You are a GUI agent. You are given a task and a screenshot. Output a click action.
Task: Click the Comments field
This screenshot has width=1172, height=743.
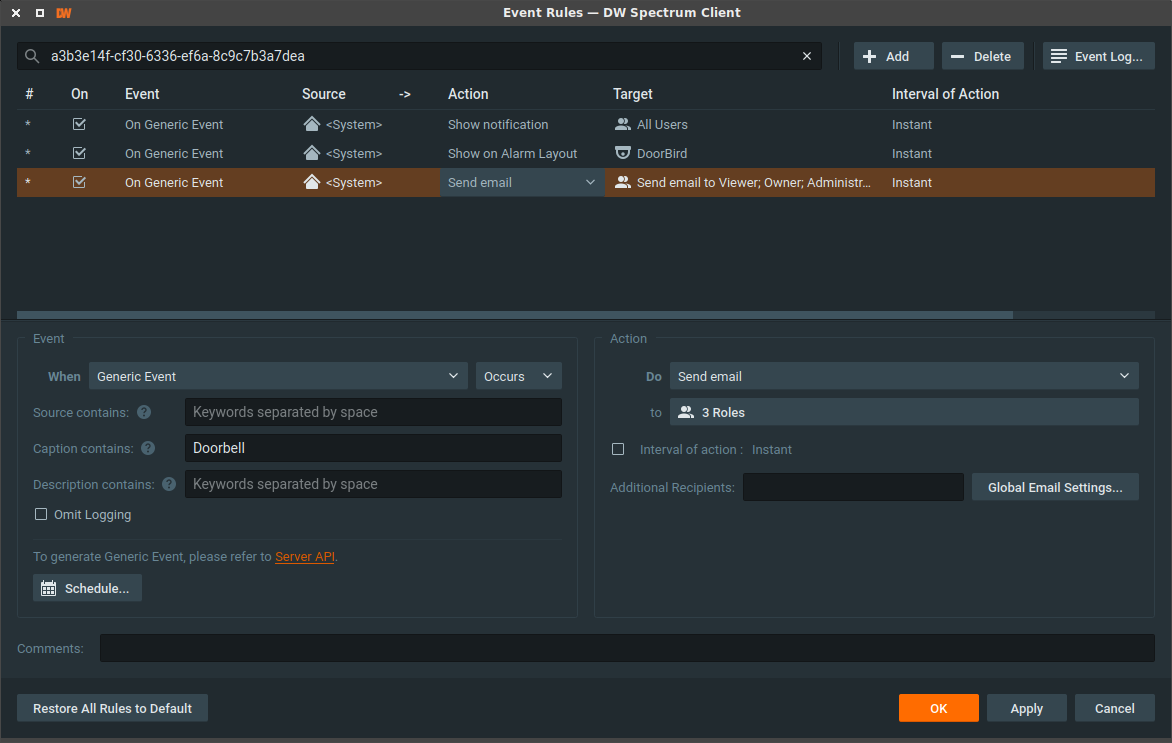click(x=627, y=648)
